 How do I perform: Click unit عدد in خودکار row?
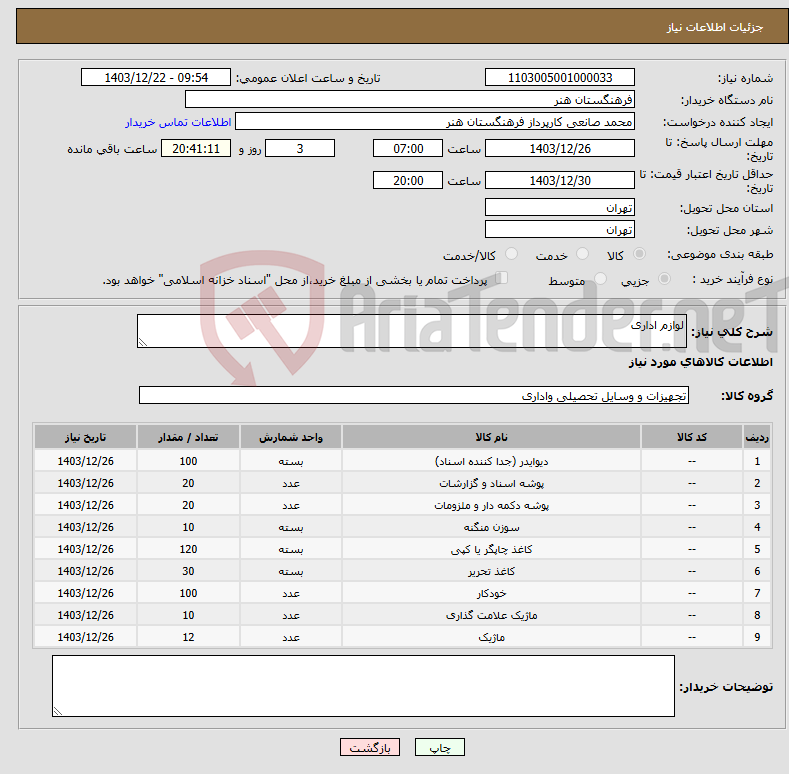(x=291, y=593)
